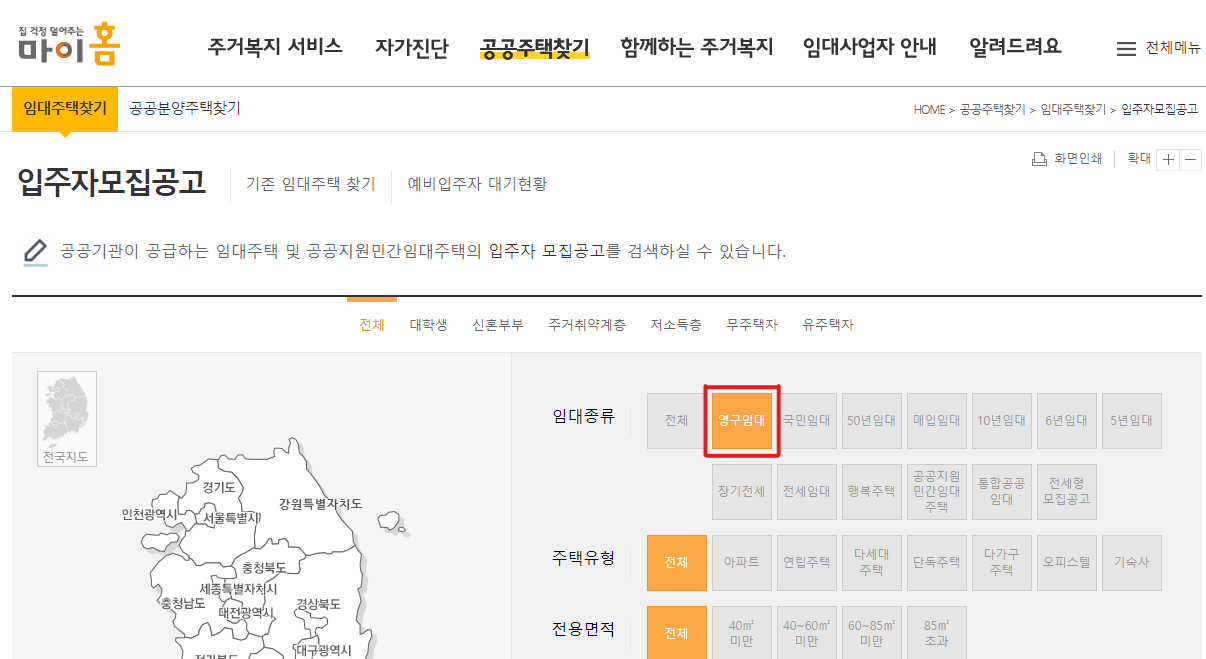Open the 공공주택찾기 menu

(x=533, y=45)
